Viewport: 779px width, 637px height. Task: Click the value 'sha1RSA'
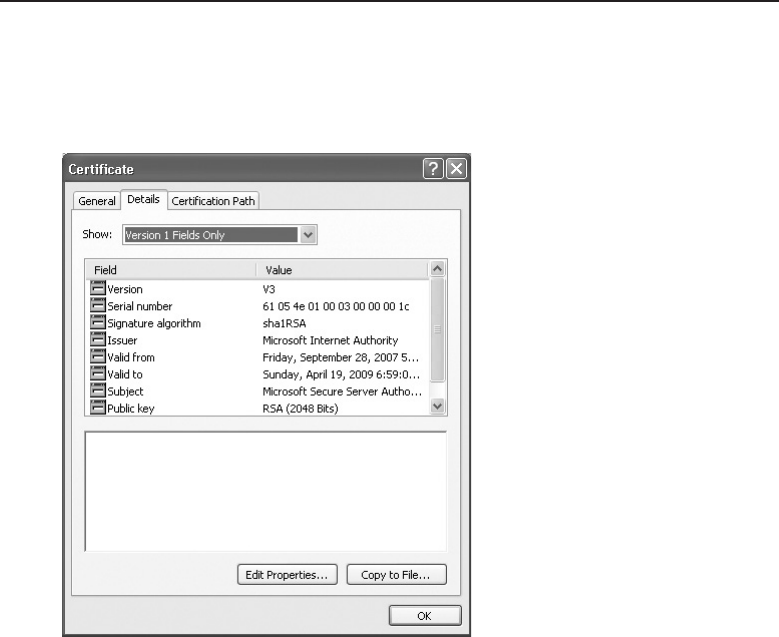pos(284,323)
